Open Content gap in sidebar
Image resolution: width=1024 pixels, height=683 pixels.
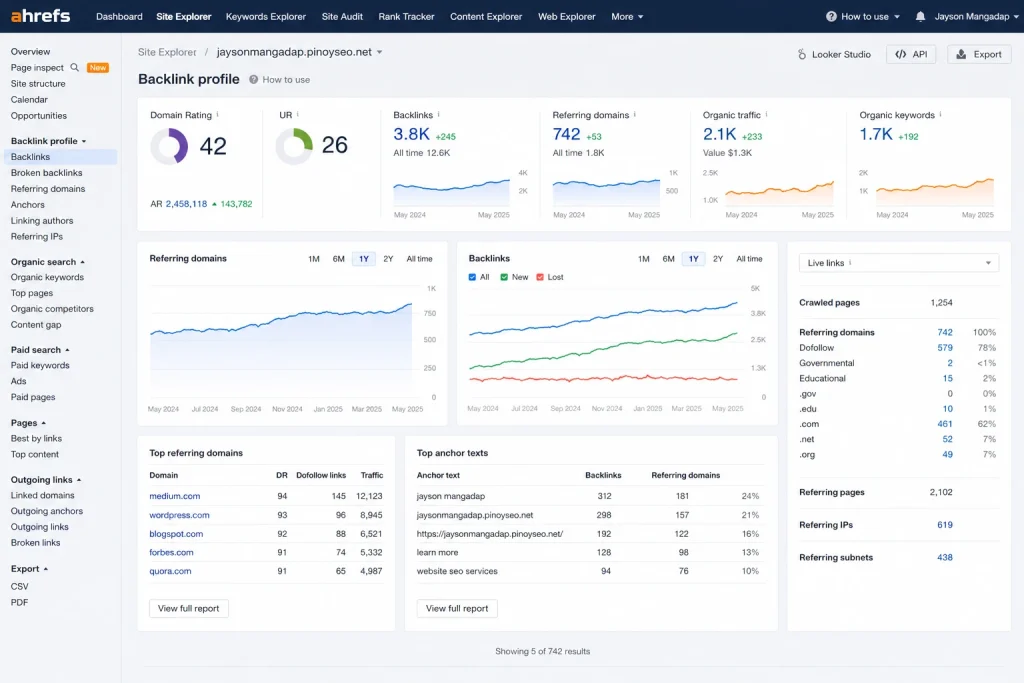pos(36,325)
